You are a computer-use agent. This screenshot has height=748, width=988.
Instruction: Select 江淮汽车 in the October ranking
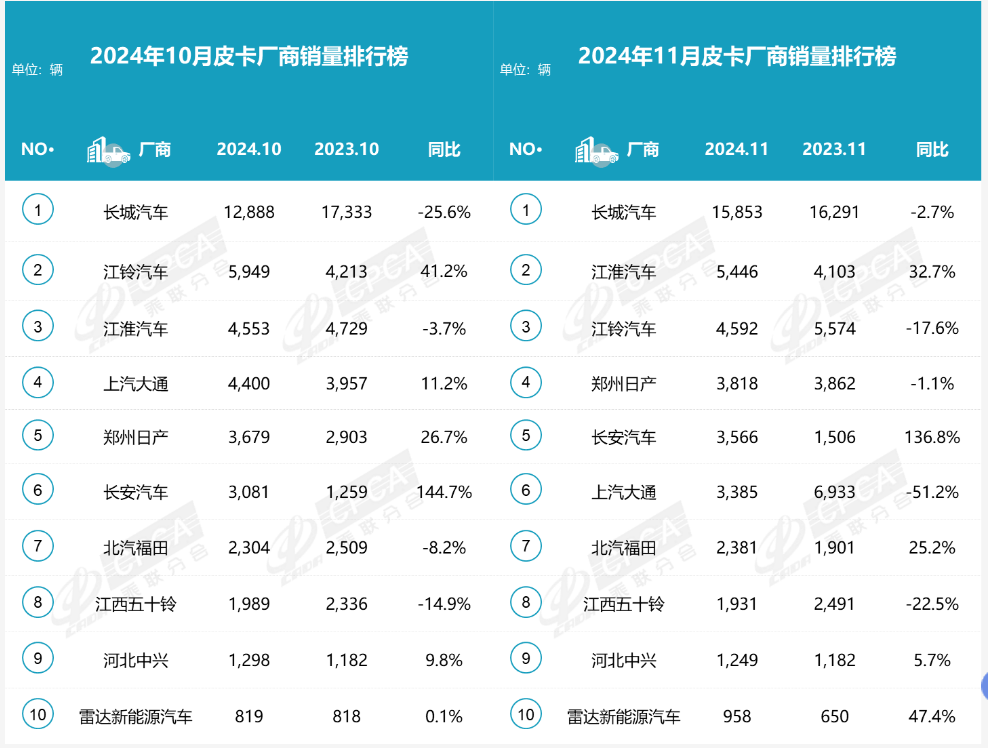(x=135, y=328)
